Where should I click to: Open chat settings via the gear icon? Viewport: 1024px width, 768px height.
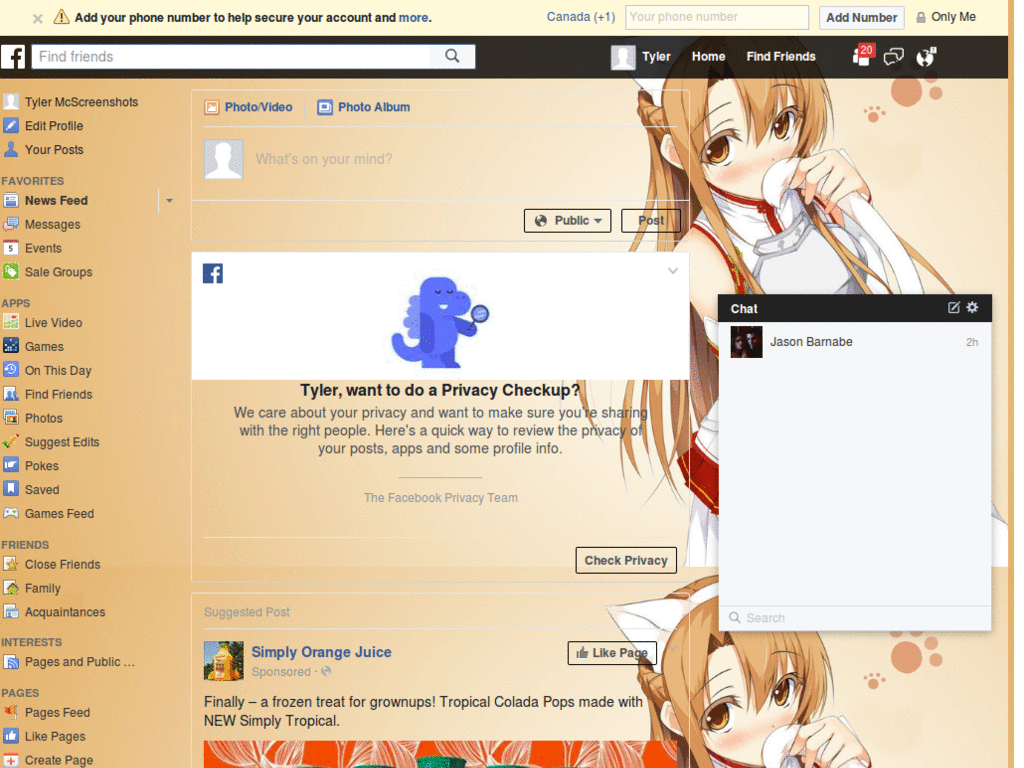click(971, 308)
